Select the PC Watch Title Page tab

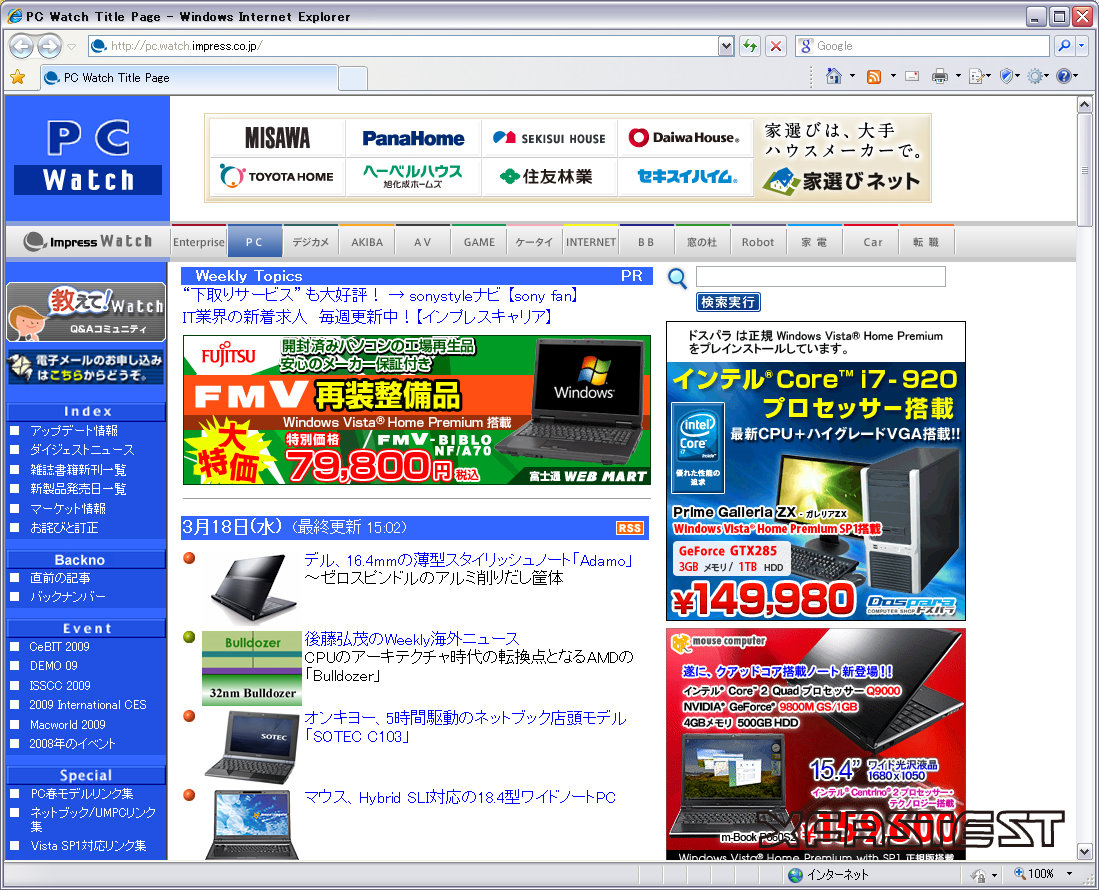tap(189, 78)
